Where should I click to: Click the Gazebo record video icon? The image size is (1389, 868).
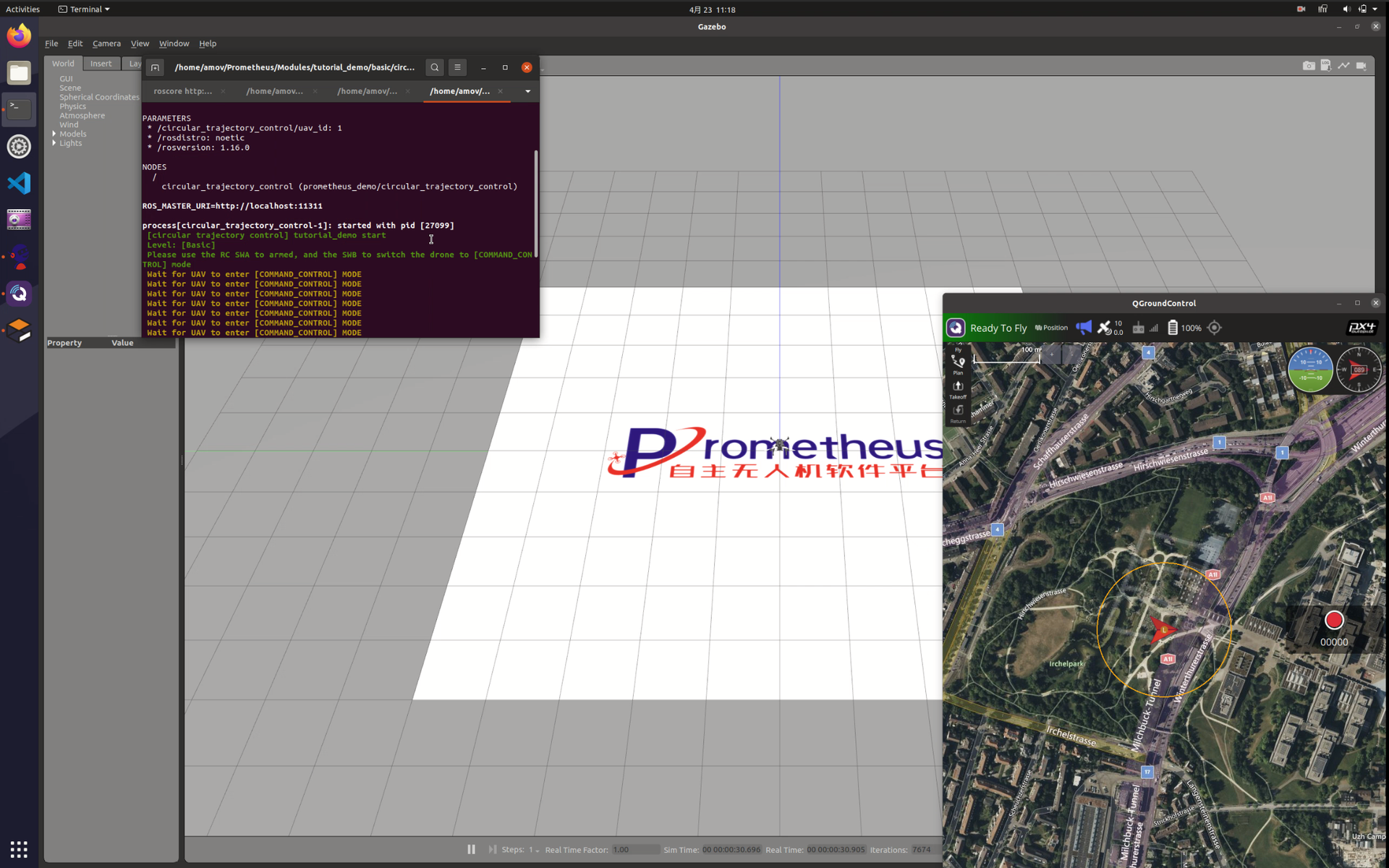(1362, 66)
